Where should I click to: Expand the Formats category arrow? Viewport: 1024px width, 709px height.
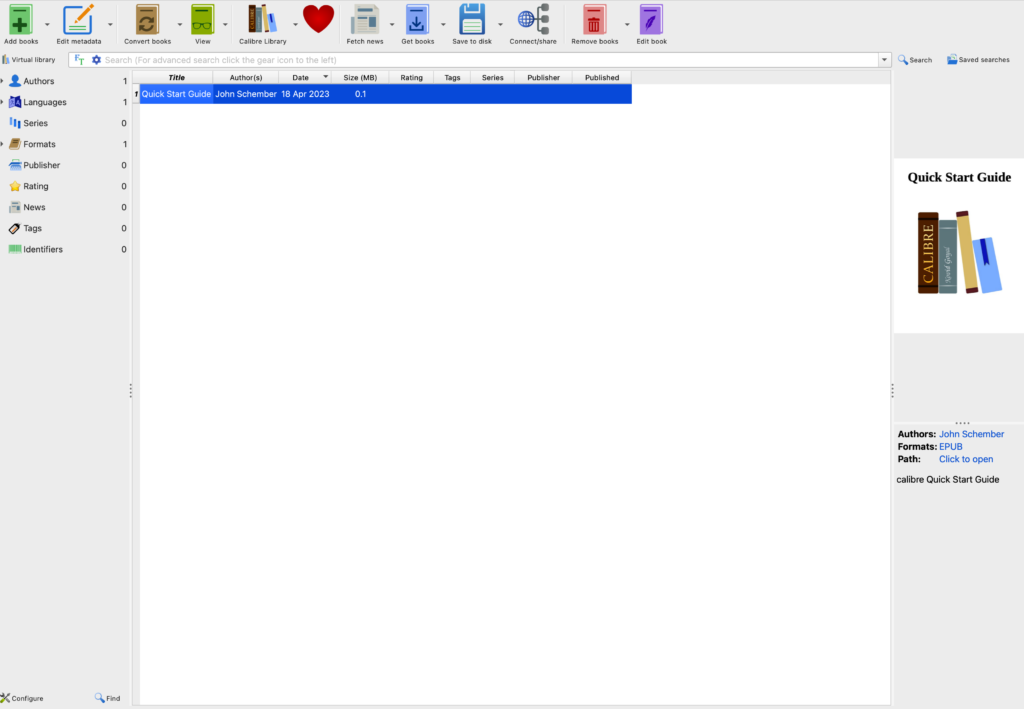click(x=3, y=144)
